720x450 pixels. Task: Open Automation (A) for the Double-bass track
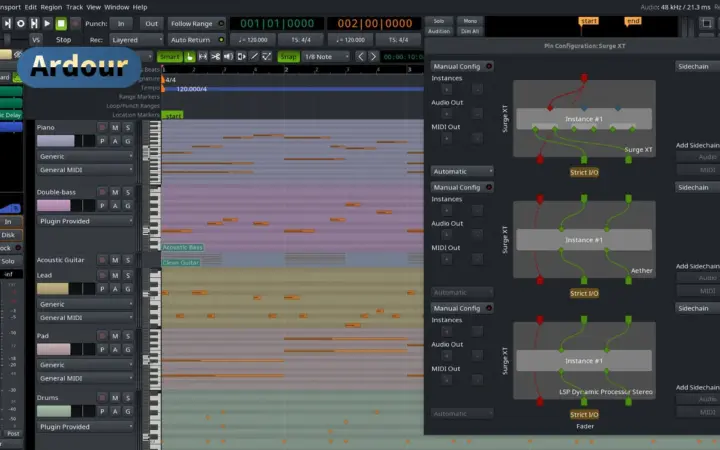(115, 206)
